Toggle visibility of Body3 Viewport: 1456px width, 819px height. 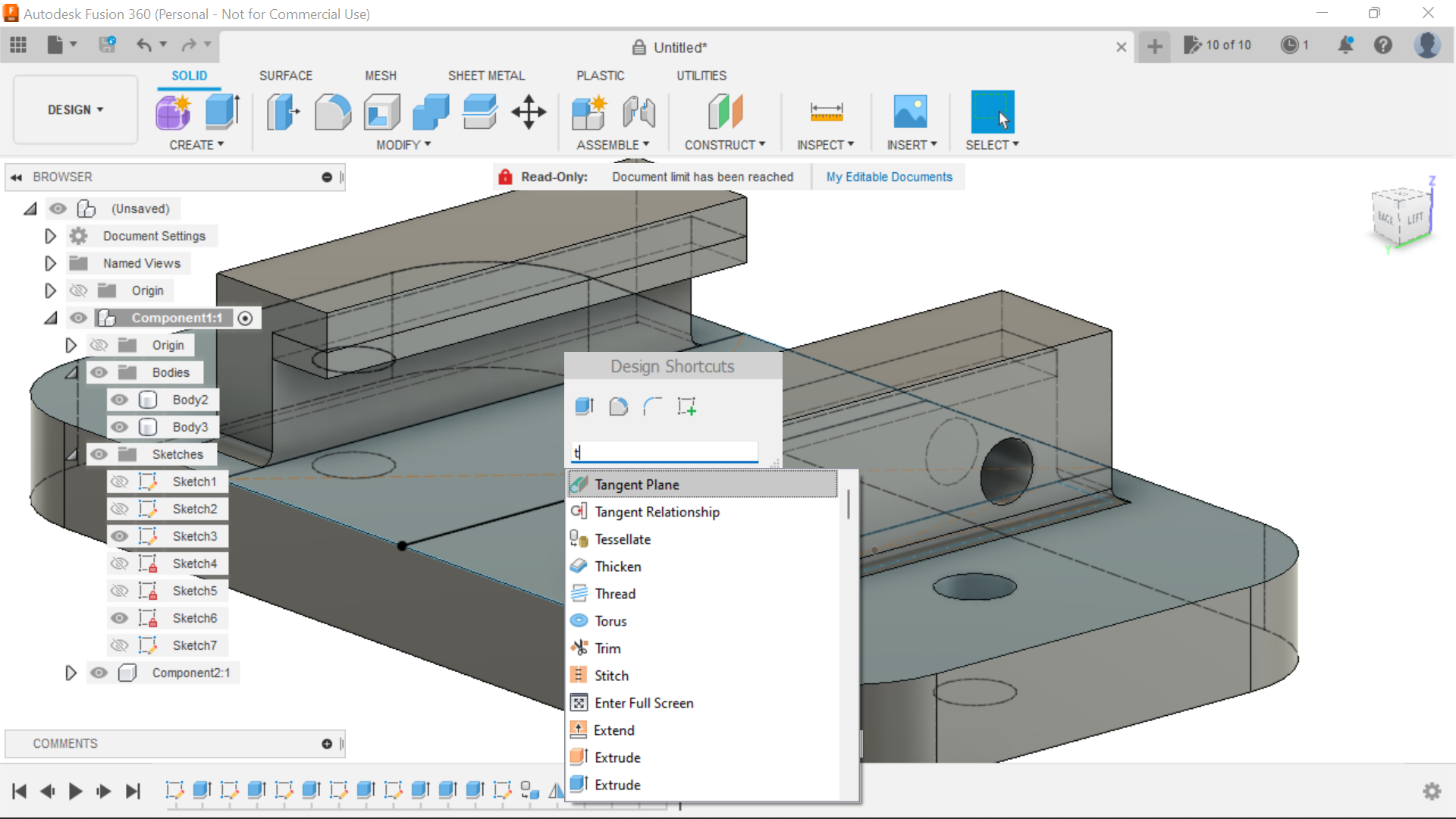pos(119,427)
